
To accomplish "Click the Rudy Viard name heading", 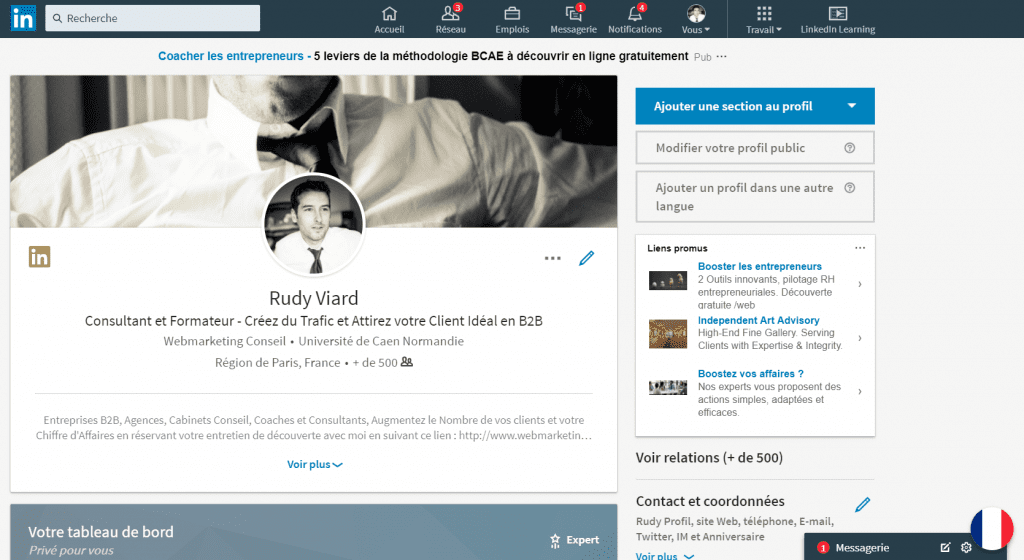I will pyautogui.click(x=313, y=298).
